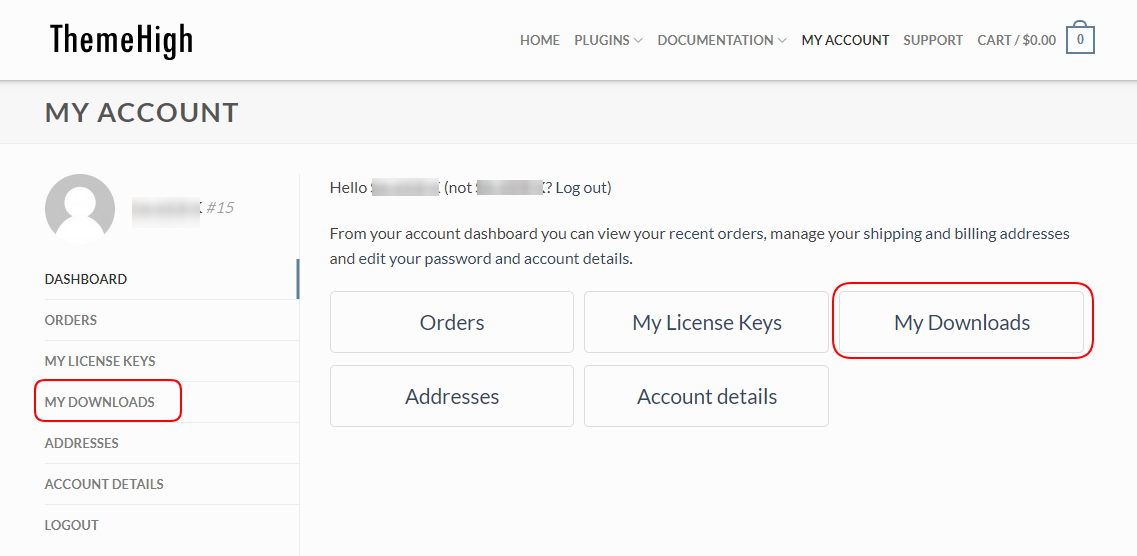Click LOGOUT in the sidebar
Viewport: 1137px width, 556px height.
(71, 525)
